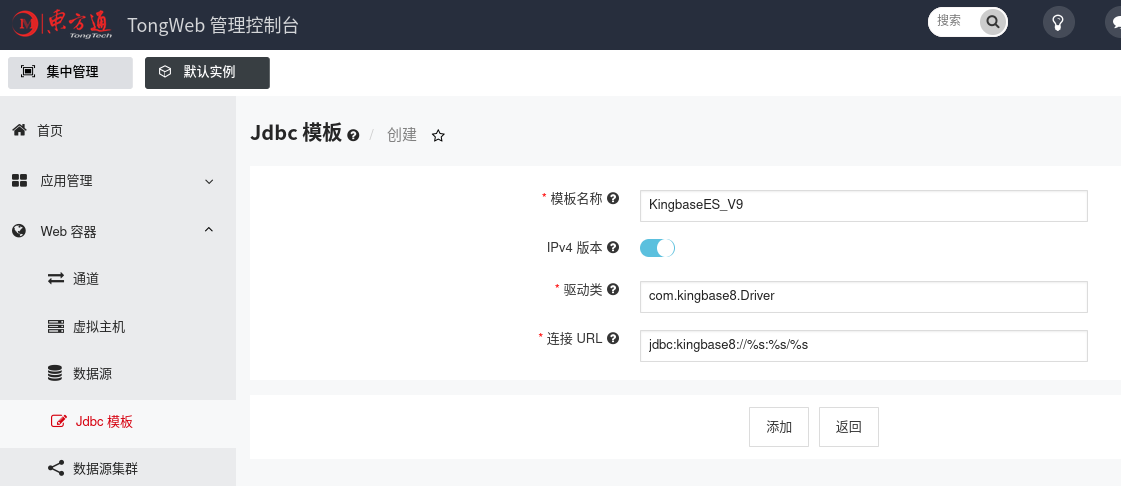The height and width of the screenshot is (486, 1121).
Task: Expand the 应用管理 menu chevron
Action: [x=209, y=182]
